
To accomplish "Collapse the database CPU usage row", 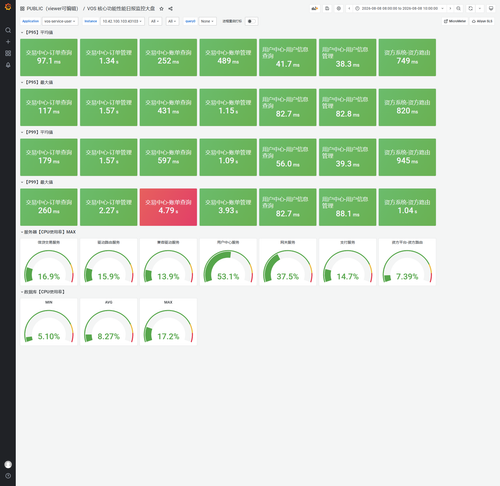I will (x=44, y=292).
